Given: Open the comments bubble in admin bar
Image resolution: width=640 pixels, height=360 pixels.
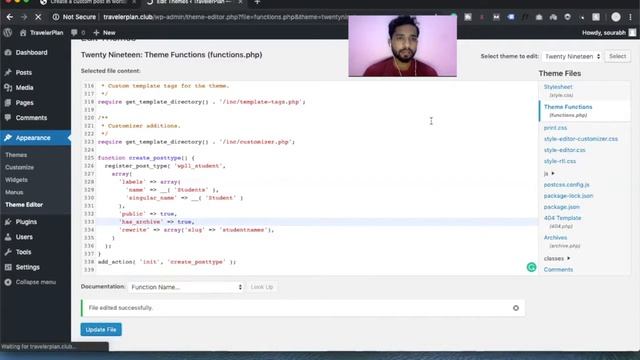Looking at the screenshot, I should [x=78, y=33].
